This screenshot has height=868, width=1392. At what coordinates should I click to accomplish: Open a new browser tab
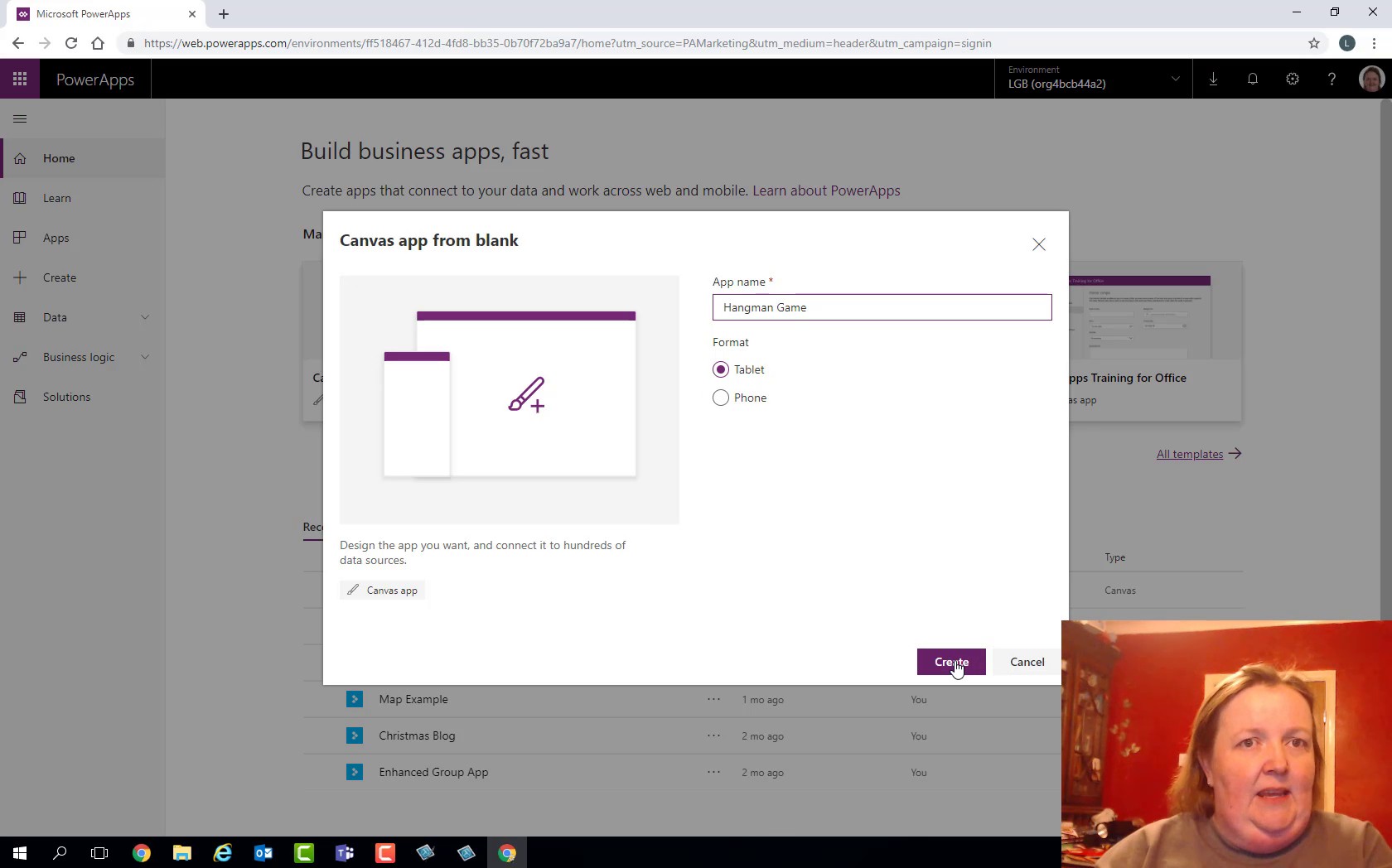[x=224, y=14]
